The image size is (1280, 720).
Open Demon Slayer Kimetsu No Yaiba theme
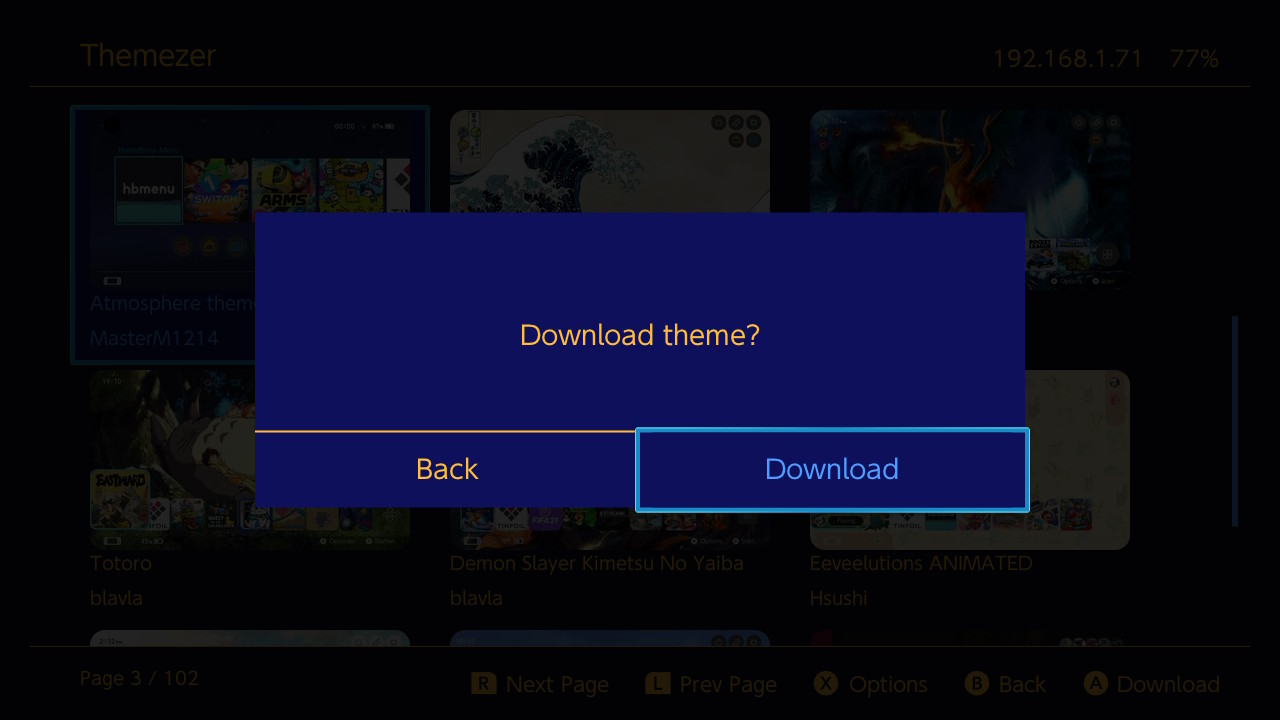tap(596, 563)
